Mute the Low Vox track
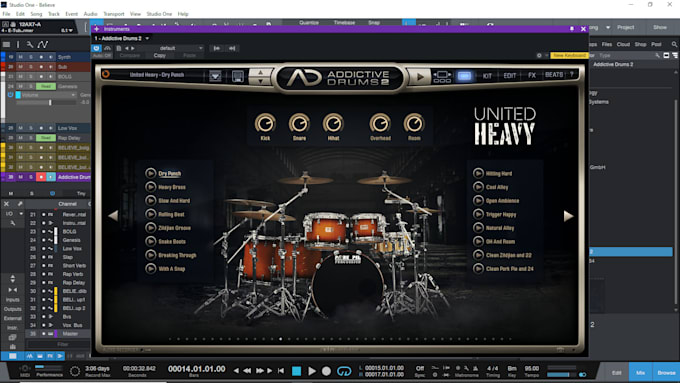The image size is (680, 383). point(20,128)
